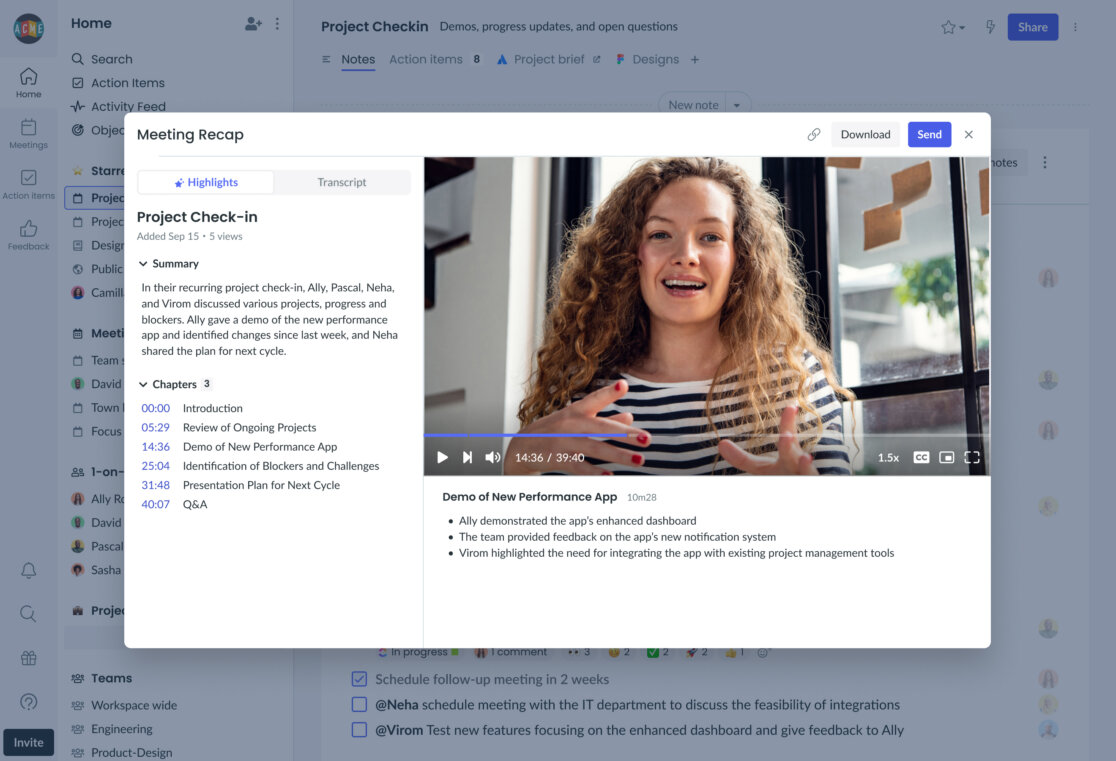Jump to 40:07 Q&A chapter
1116x761 pixels.
[x=174, y=504]
